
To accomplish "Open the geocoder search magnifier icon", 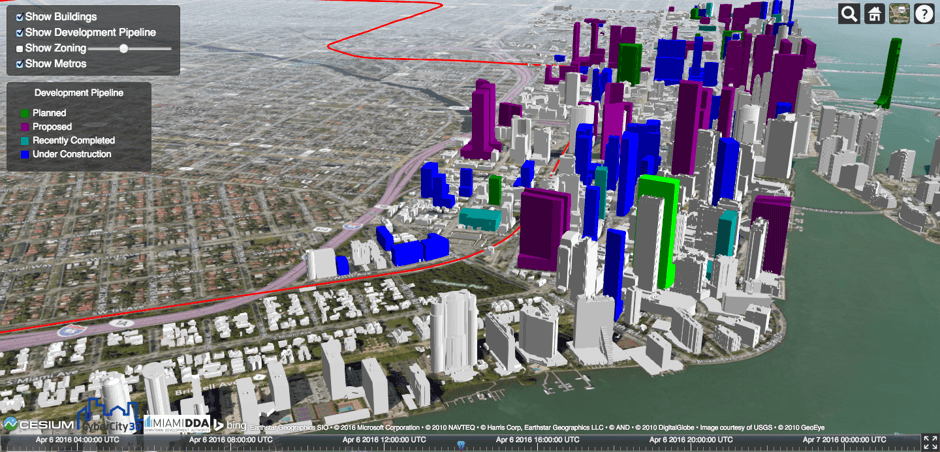I will (x=849, y=14).
